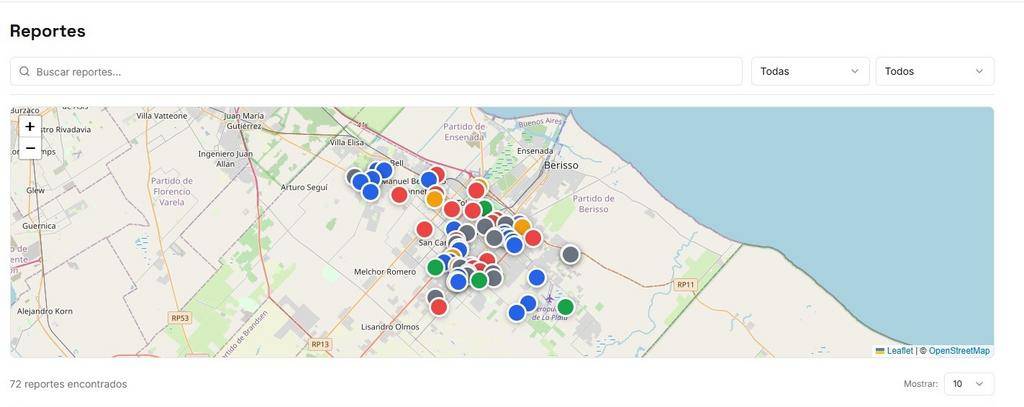Click the red marker right of the eastern orange marker
The height and width of the screenshot is (407, 1024).
coord(533,238)
